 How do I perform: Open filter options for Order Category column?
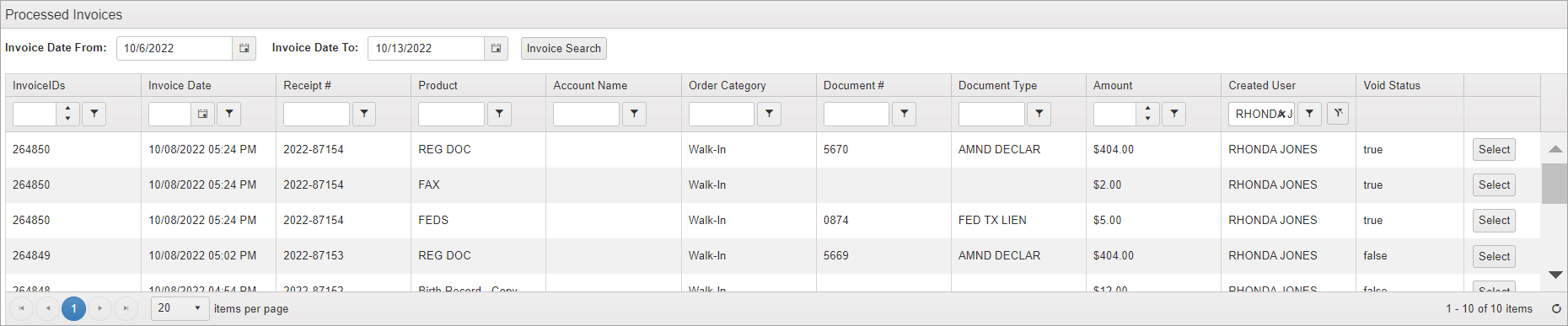click(769, 114)
